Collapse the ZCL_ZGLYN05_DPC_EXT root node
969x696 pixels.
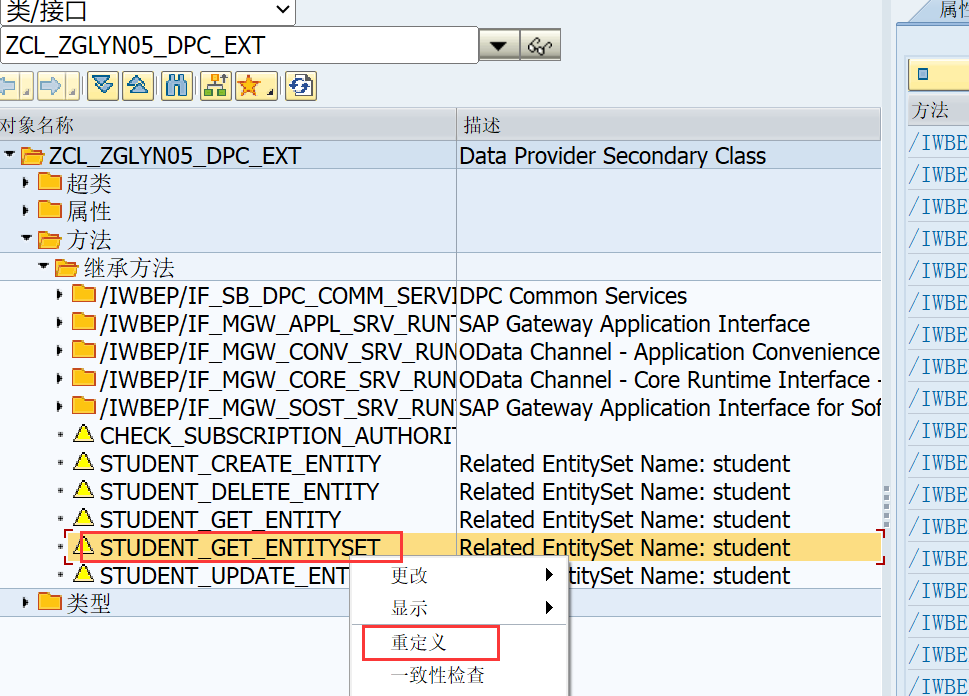9,155
